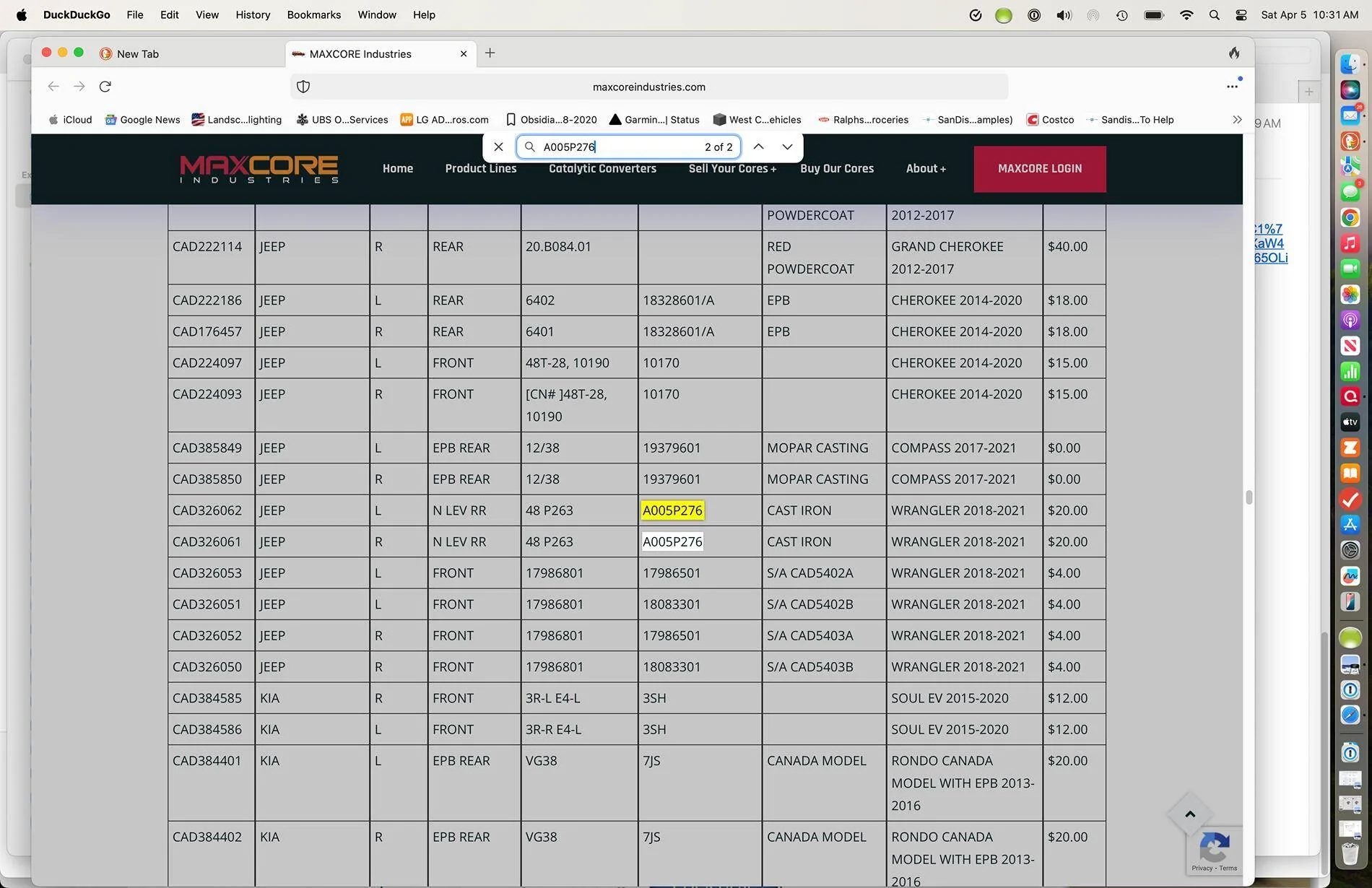Viewport: 1372px width, 888px height.
Task: Click the A005P276 cell in row CAD326061
Action: (x=672, y=541)
